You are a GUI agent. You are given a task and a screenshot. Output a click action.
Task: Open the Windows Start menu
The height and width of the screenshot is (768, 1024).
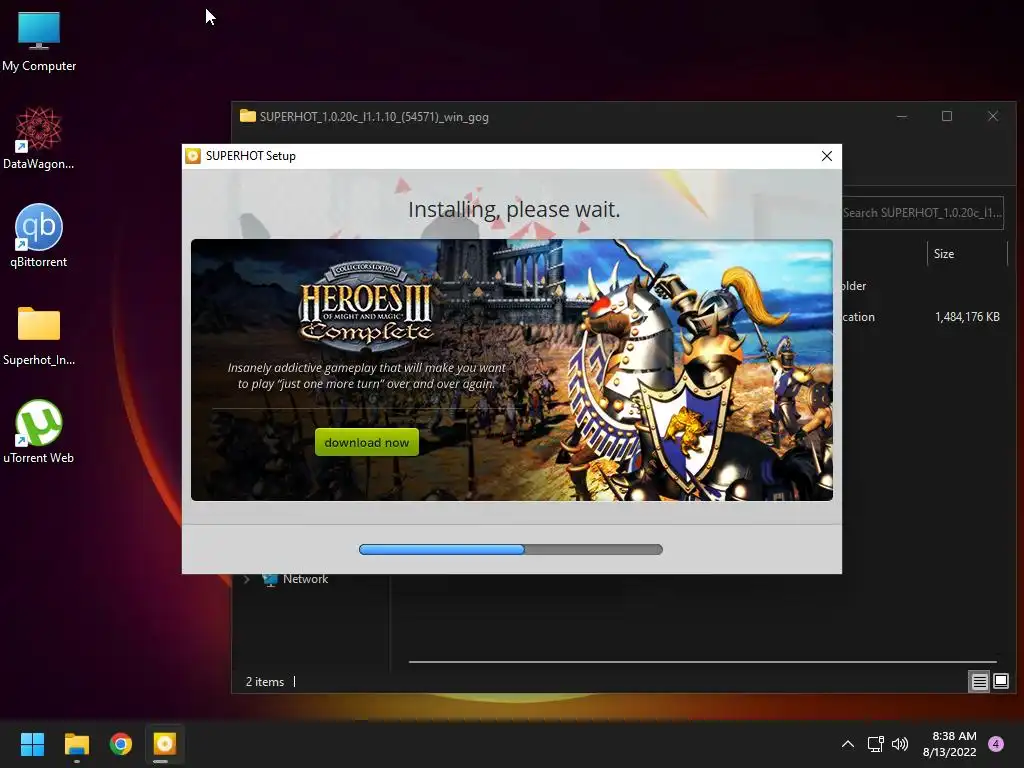(x=32, y=744)
